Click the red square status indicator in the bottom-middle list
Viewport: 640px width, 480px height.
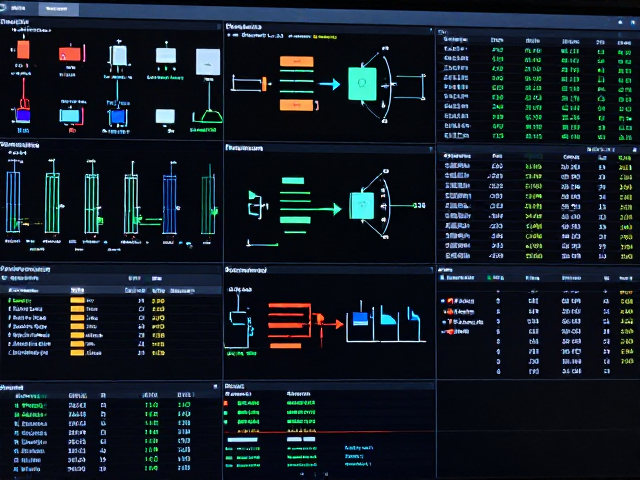(225, 404)
